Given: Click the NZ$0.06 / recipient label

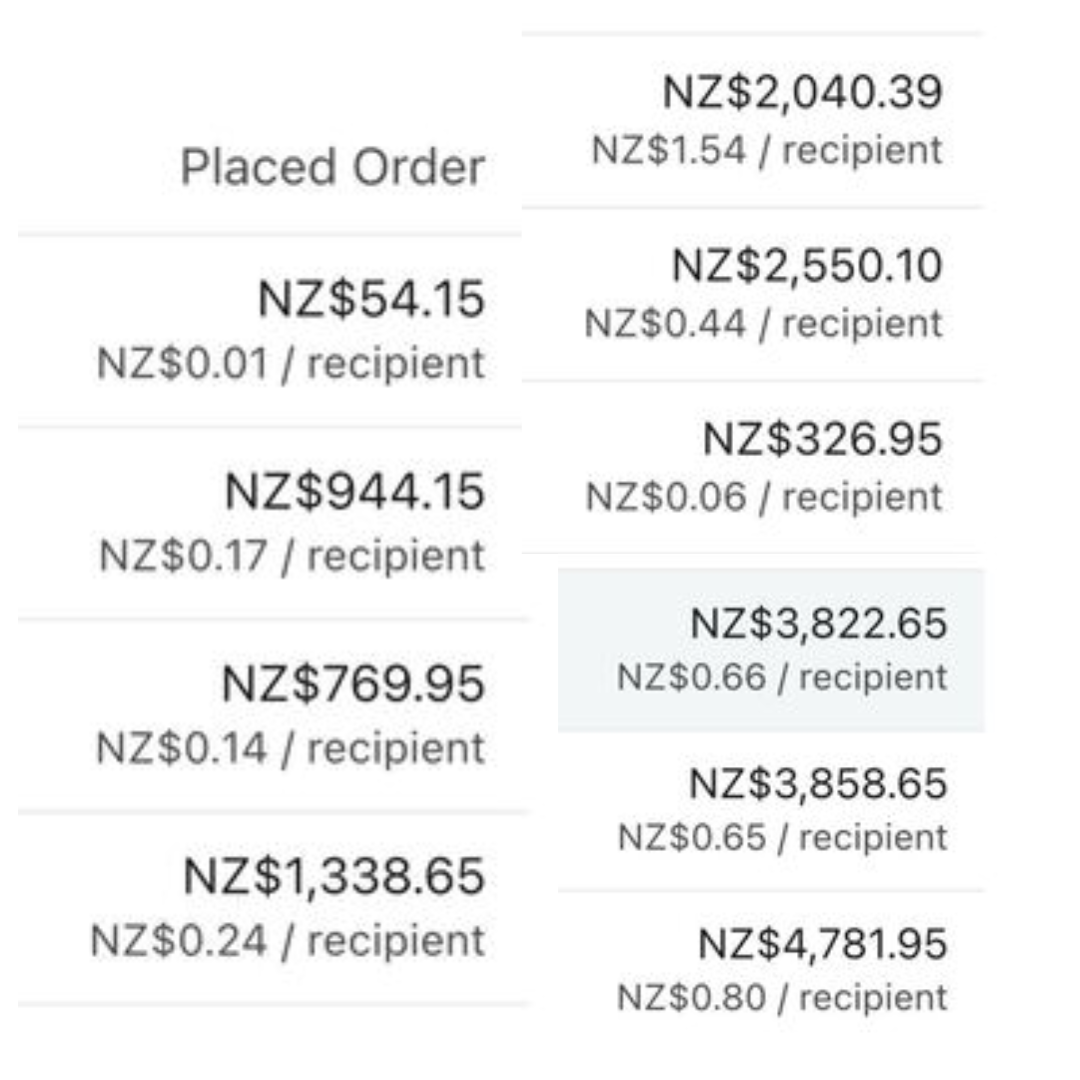Looking at the screenshot, I should coord(764,497).
